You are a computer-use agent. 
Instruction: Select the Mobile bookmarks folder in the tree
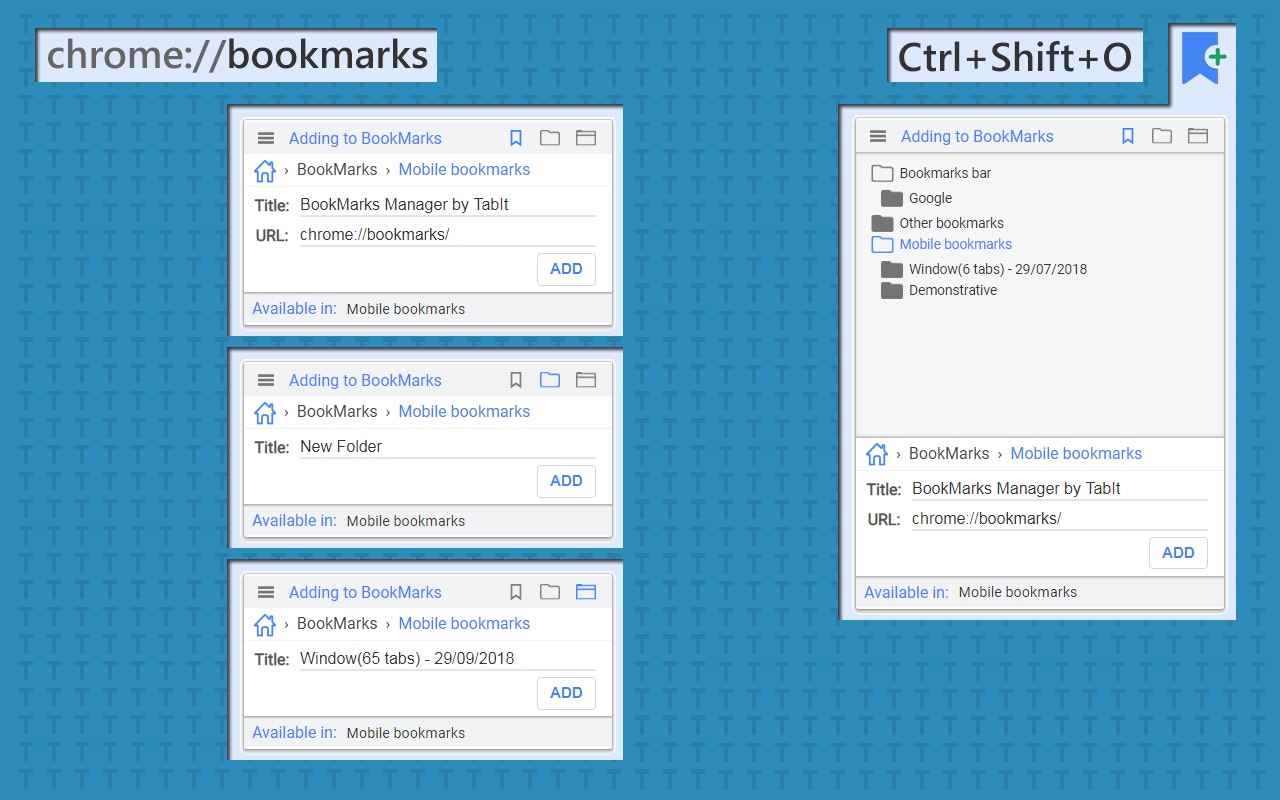pyautogui.click(x=955, y=244)
